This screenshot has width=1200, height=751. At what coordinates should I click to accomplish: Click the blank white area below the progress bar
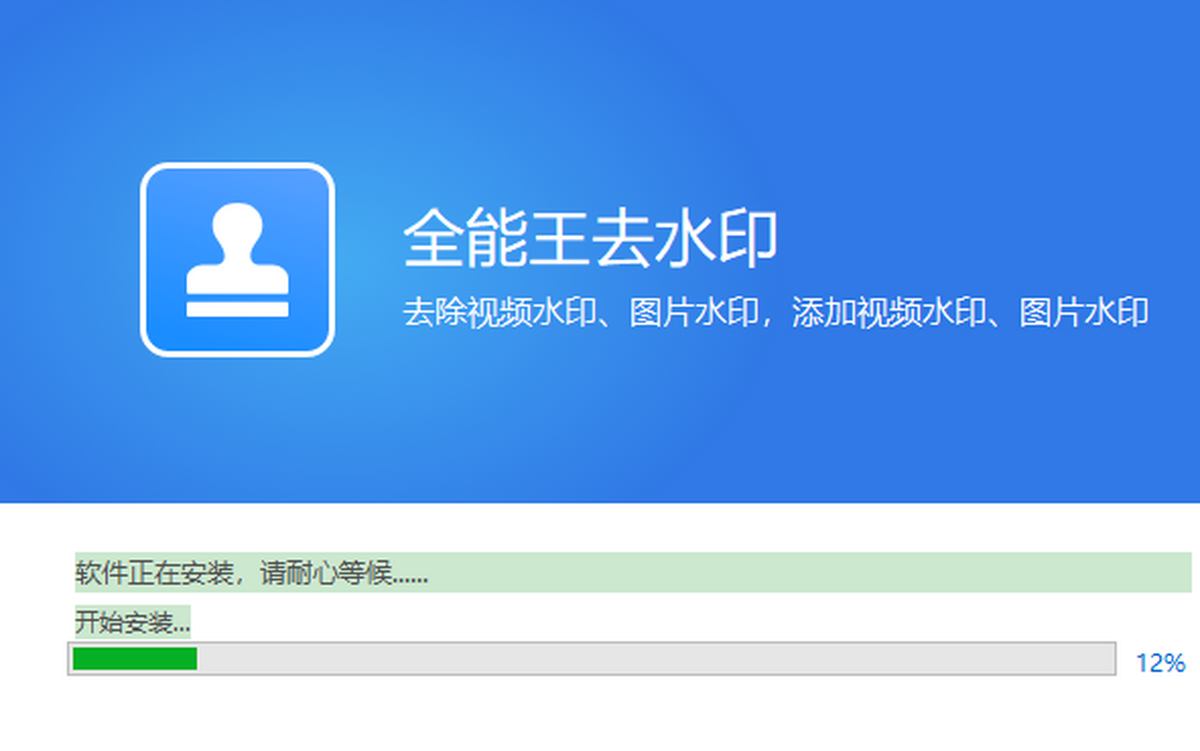[600, 715]
